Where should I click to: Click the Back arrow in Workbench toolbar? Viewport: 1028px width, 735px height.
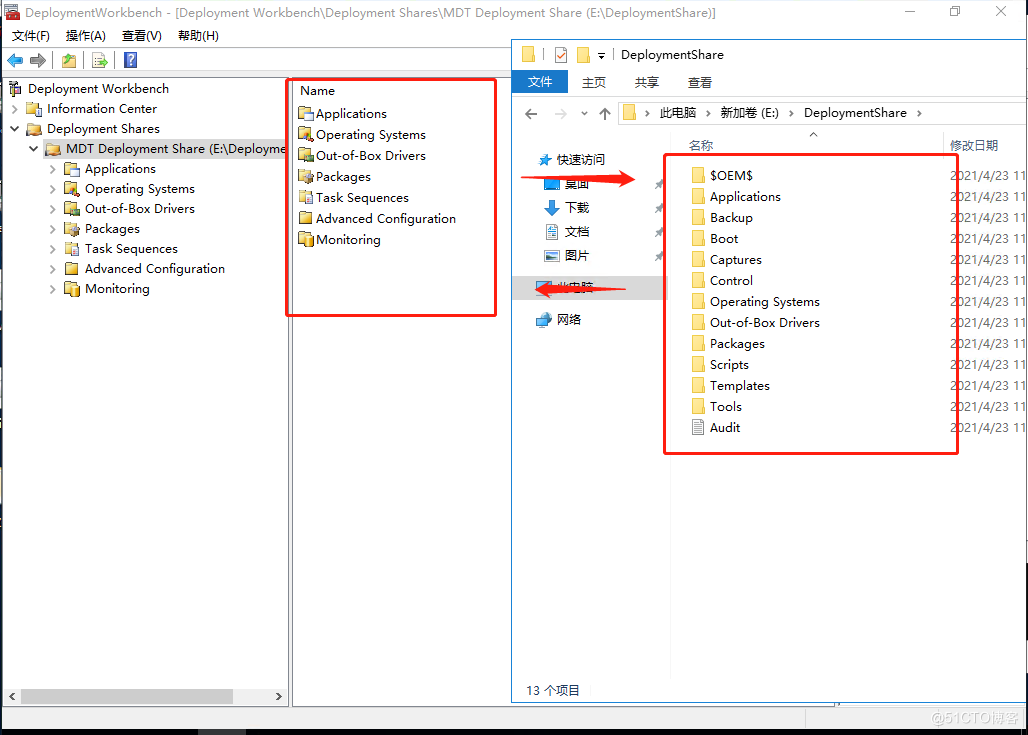click(15, 60)
